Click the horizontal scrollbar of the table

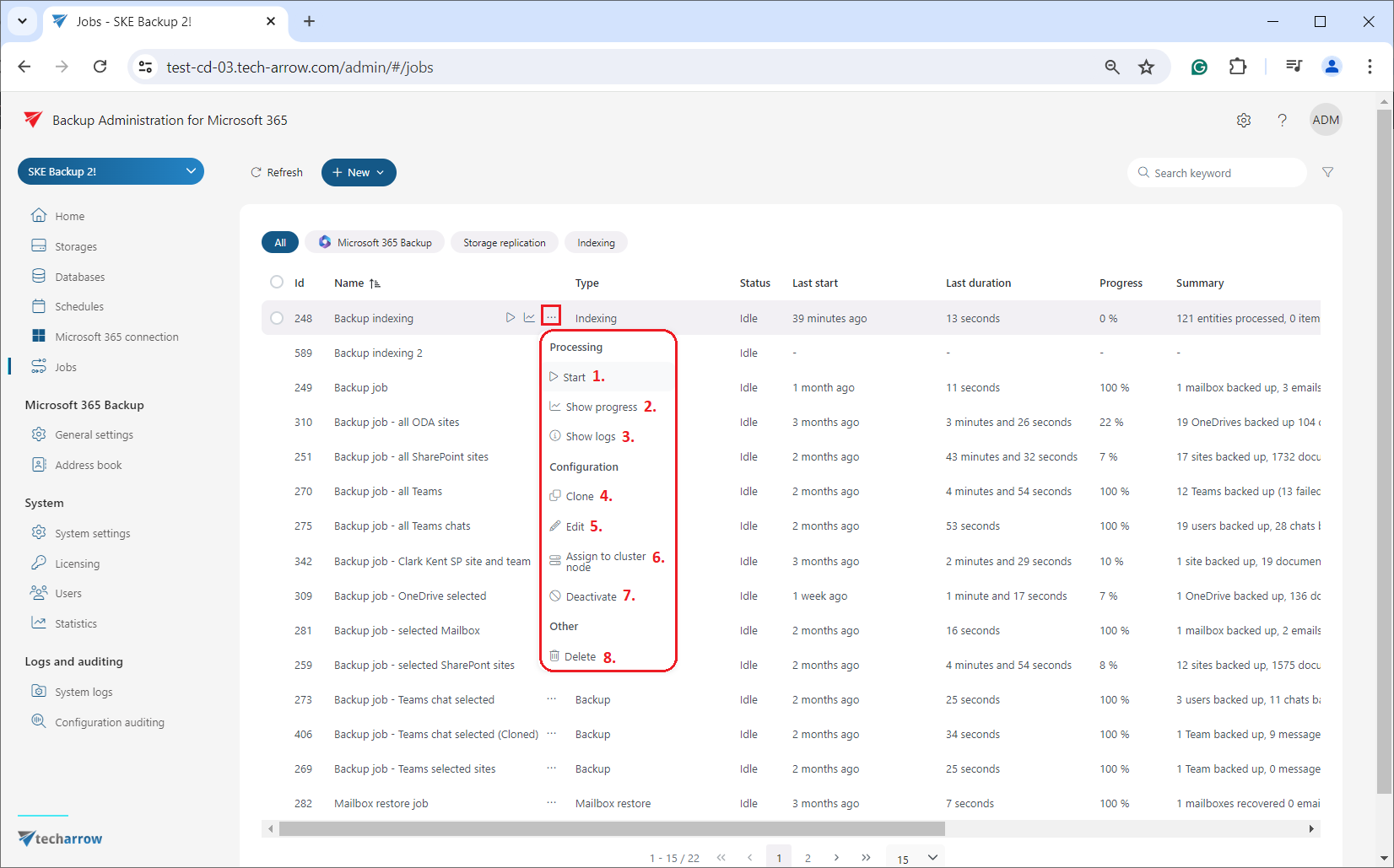coord(612,828)
